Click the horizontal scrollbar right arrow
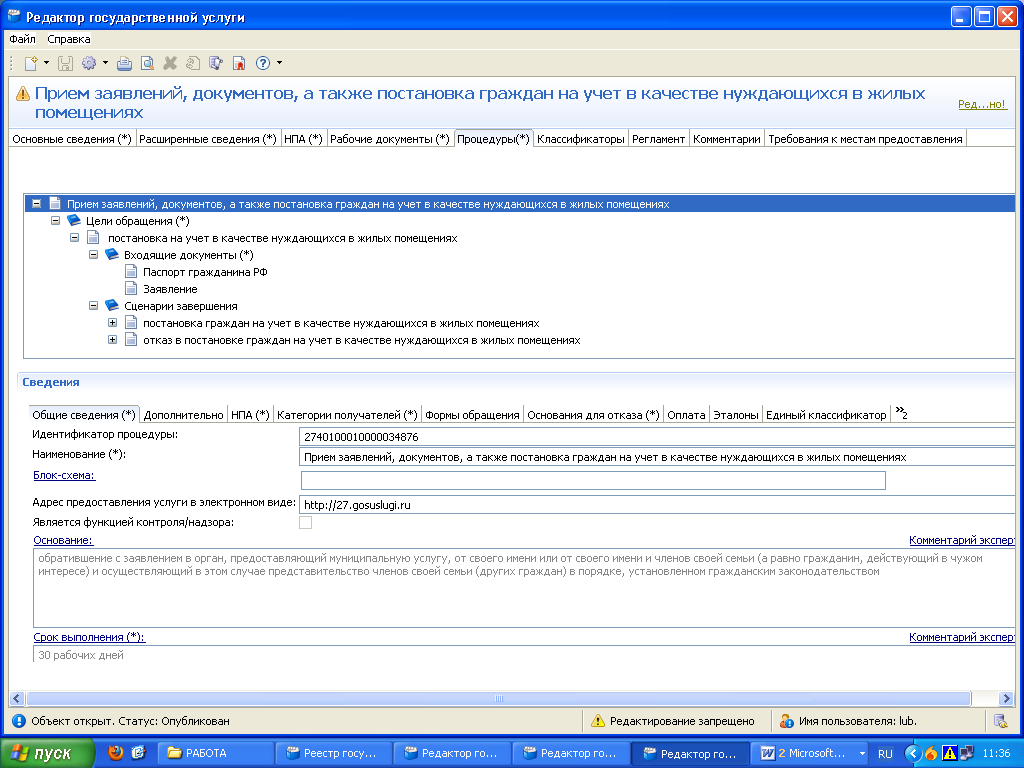This screenshot has width=1024, height=768. point(1006,698)
